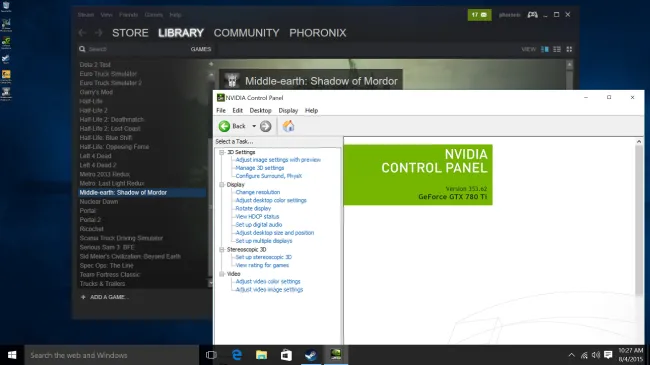The height and width of the screenshot is (365, 650).
Task: Click the Steam forward navigation arrow
Action: click(x=99, y=33)
